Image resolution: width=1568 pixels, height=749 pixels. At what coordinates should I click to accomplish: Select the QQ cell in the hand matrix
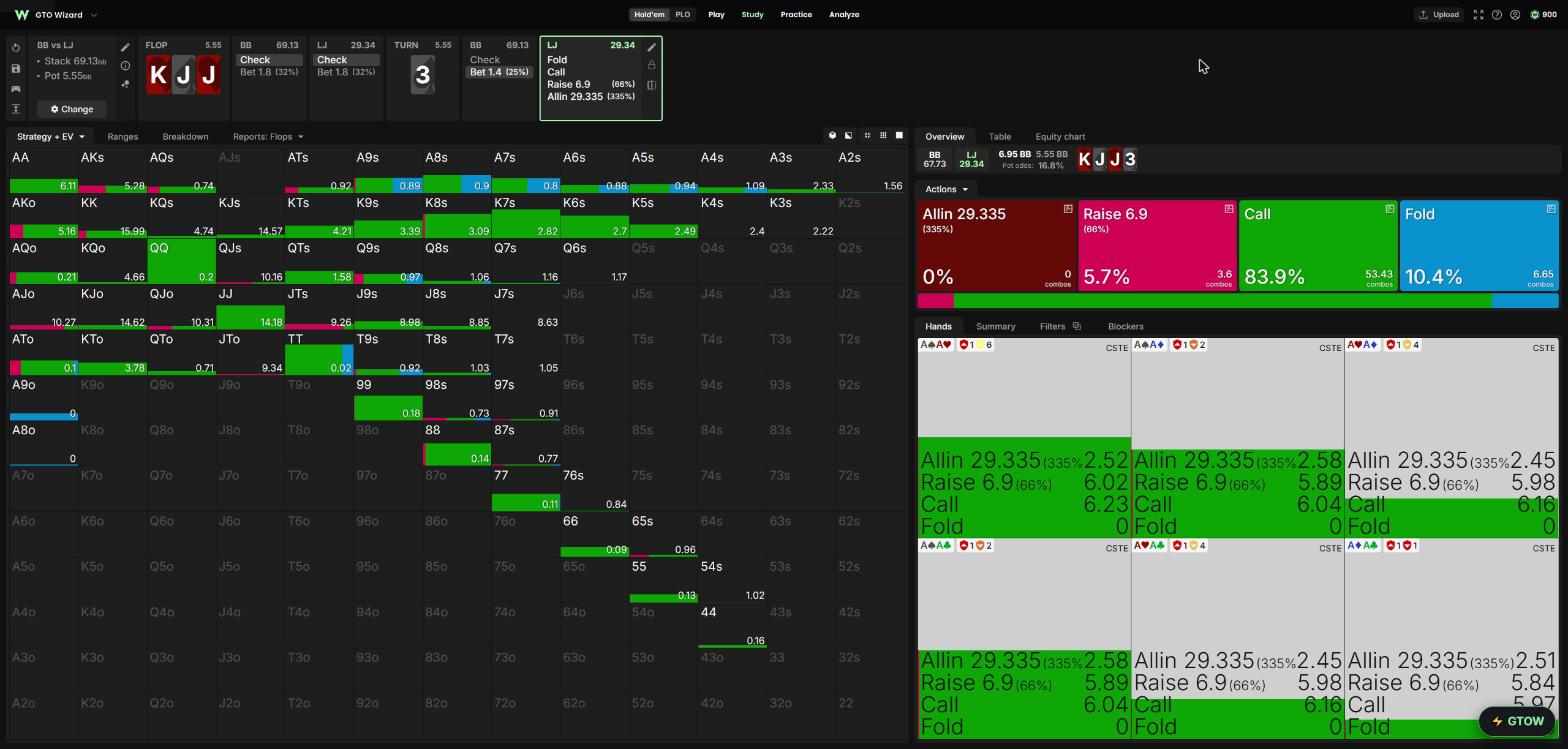click(x=182, y=262)
